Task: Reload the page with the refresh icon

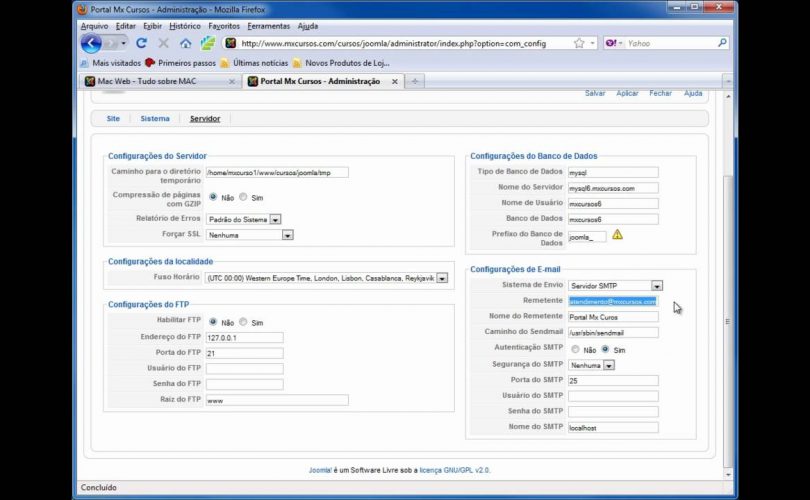Action: click(x=141, y=43)
